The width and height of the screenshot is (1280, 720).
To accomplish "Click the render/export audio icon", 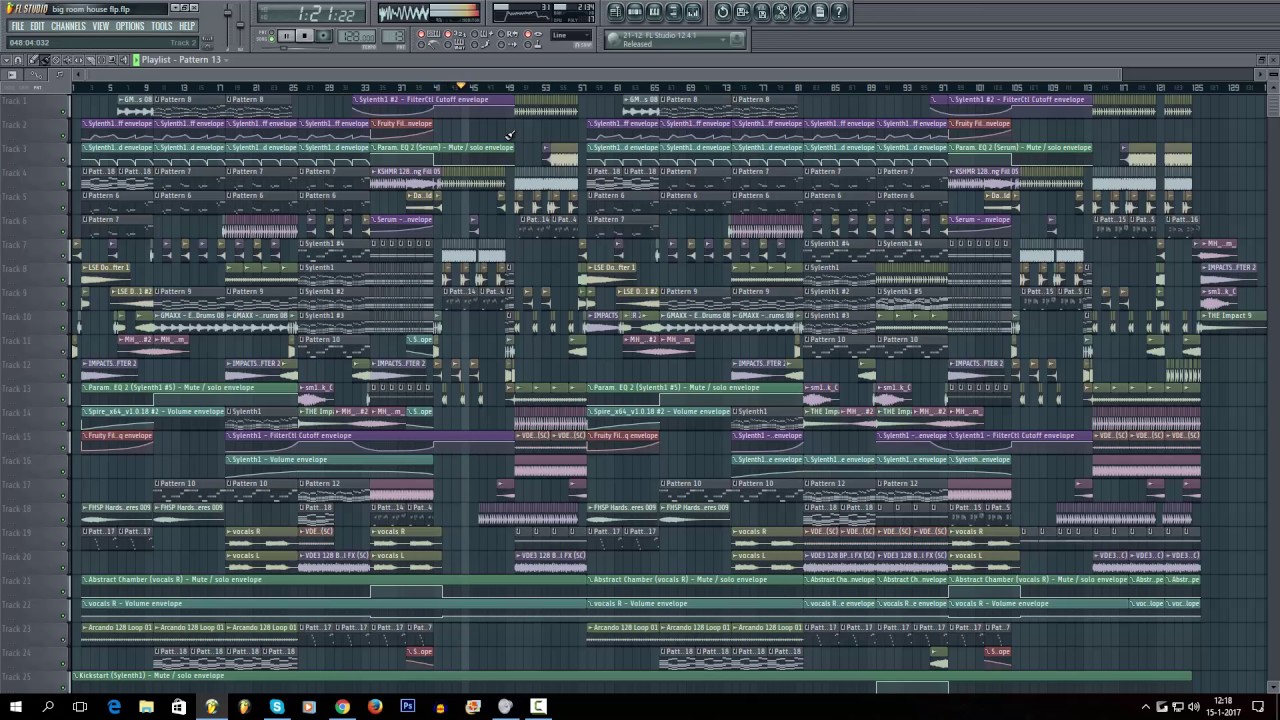I will click(x=761, y=12).
